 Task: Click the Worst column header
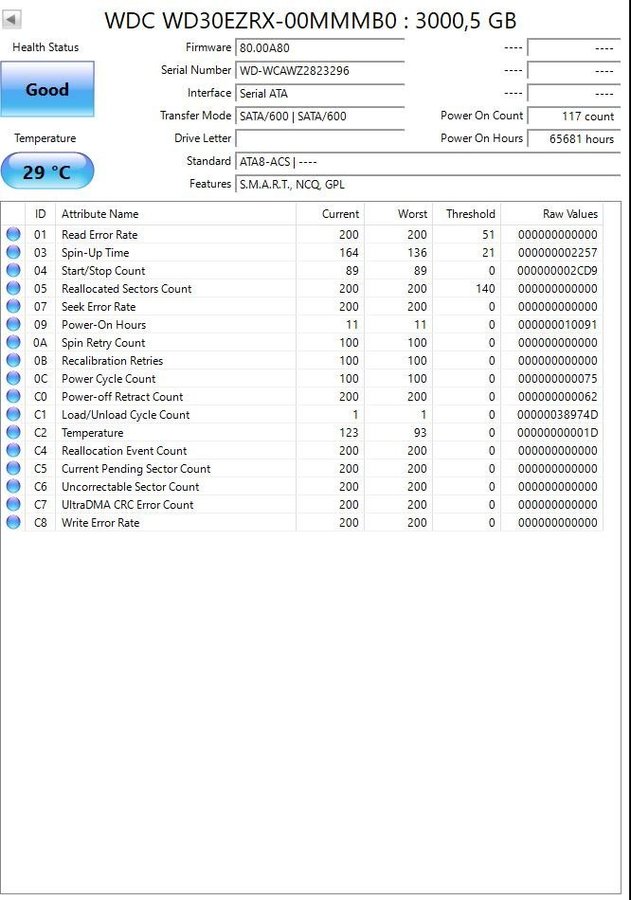point(398,214)
